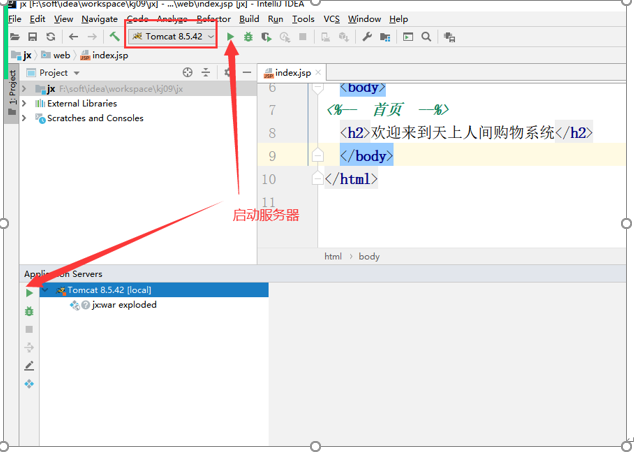Run server from Application Servers panel
636x456 pixels.
29,293
